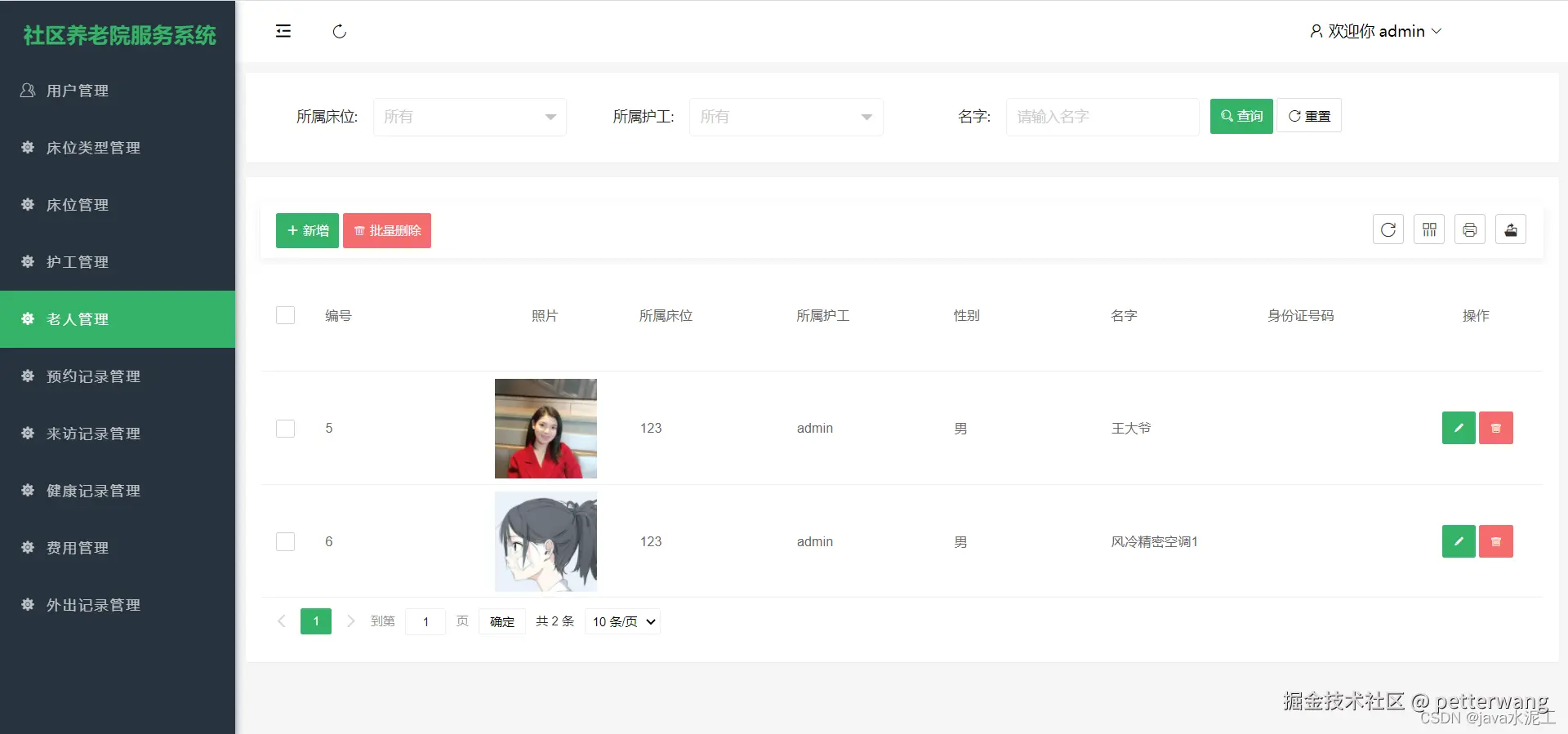Screen dimensions: 1568x734
Task: Open 床位类型管理 in the sidebar
Action: (x=118, y=148)
